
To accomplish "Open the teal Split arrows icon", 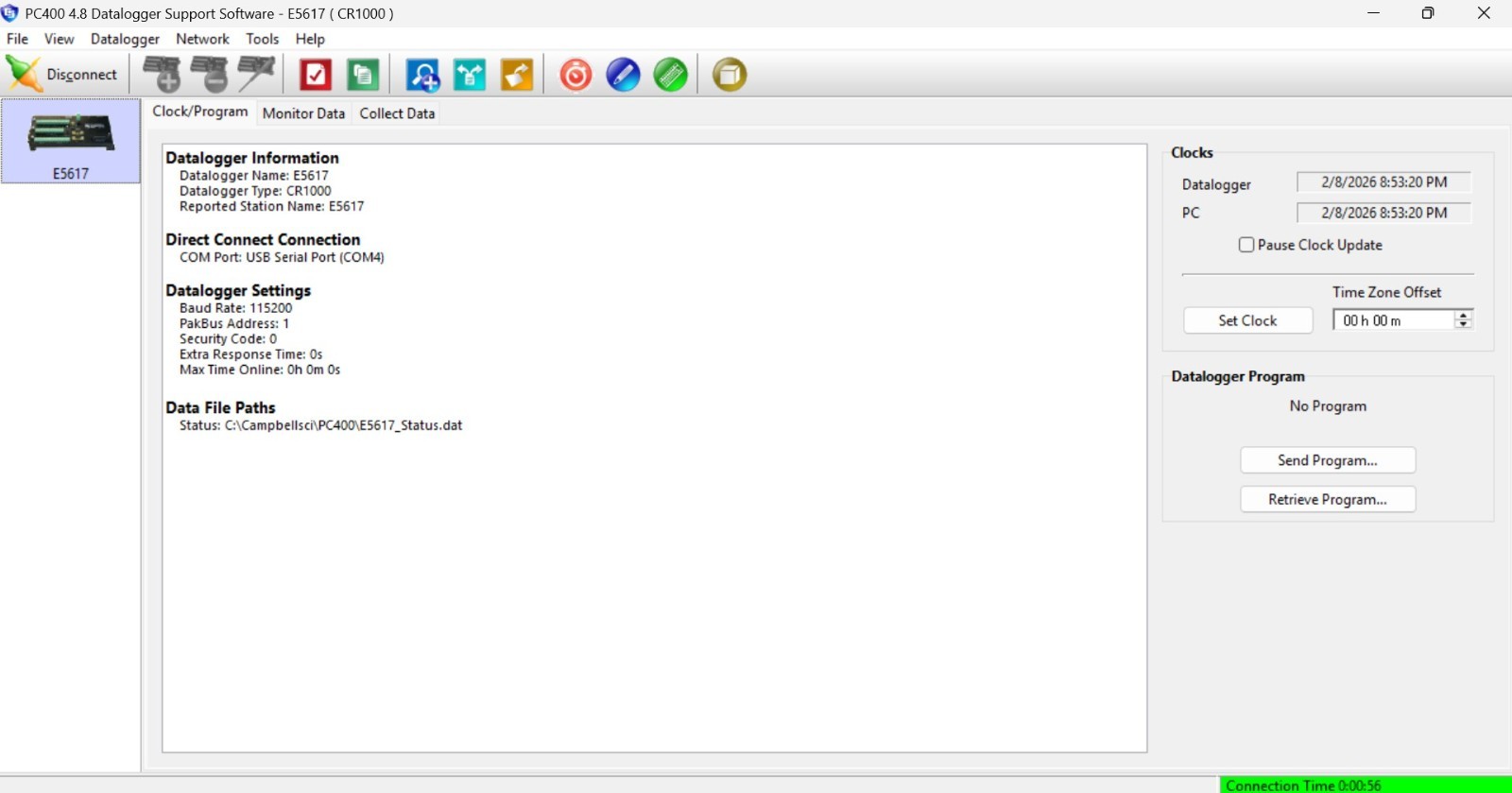I will 470,75.
